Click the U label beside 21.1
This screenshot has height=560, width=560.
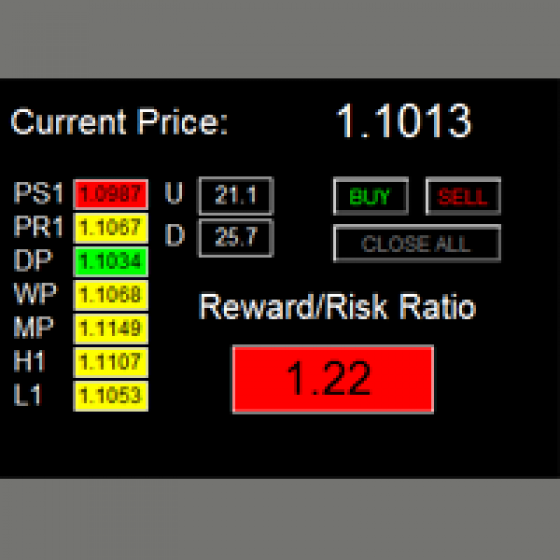174,193
